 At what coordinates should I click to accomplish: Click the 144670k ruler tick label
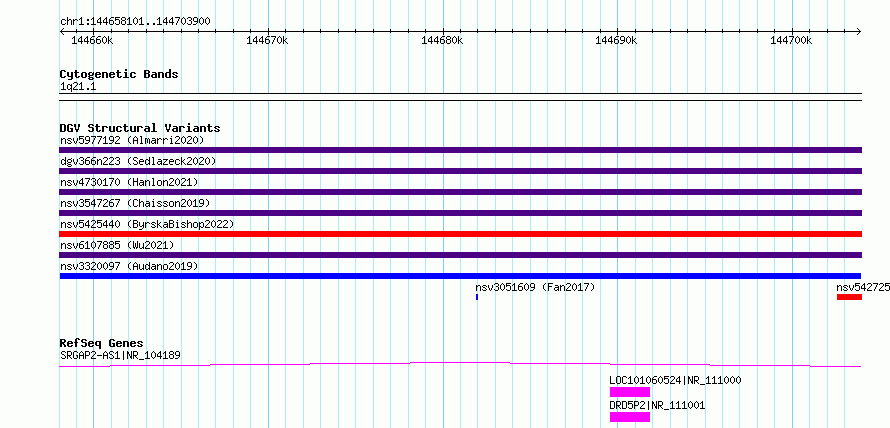267,40
